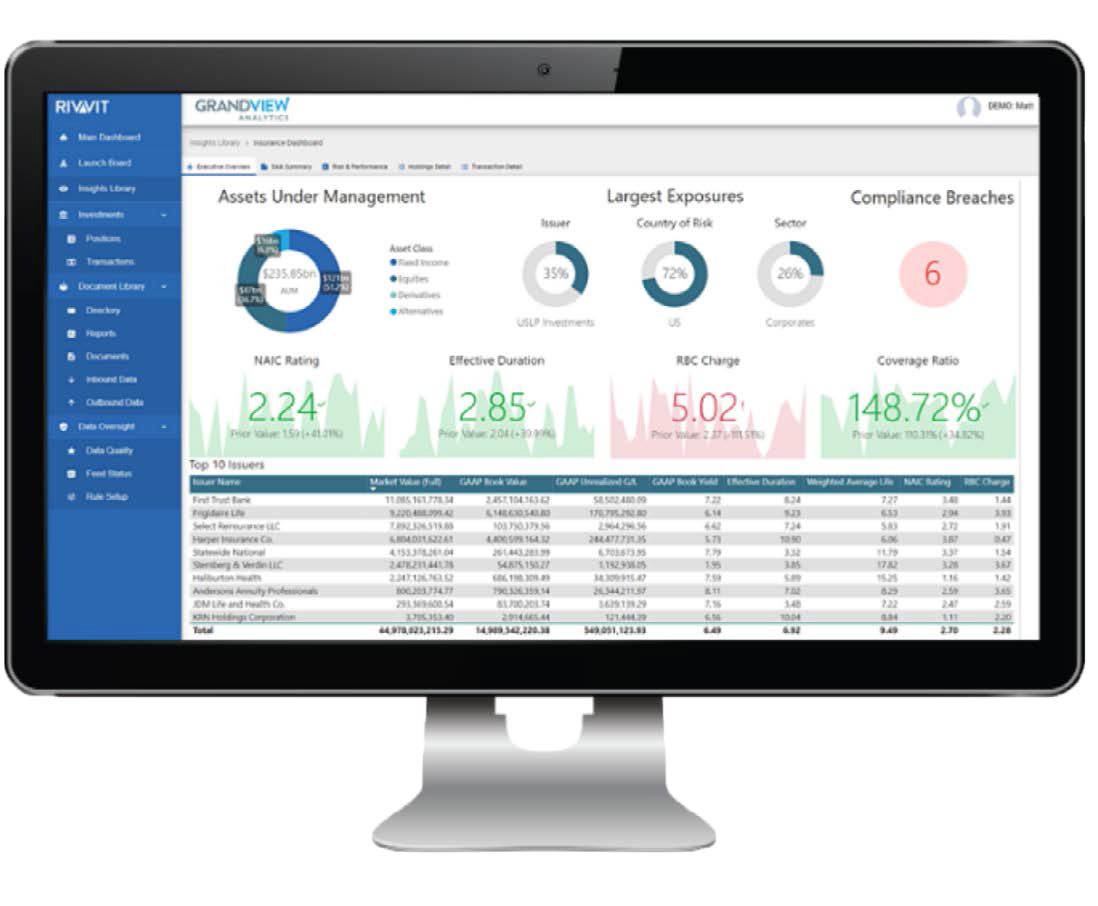The height and width of the screenshot is (906, 1098).
Task: Switch to the Risk & Performance tab
Action: coord(355,167)
